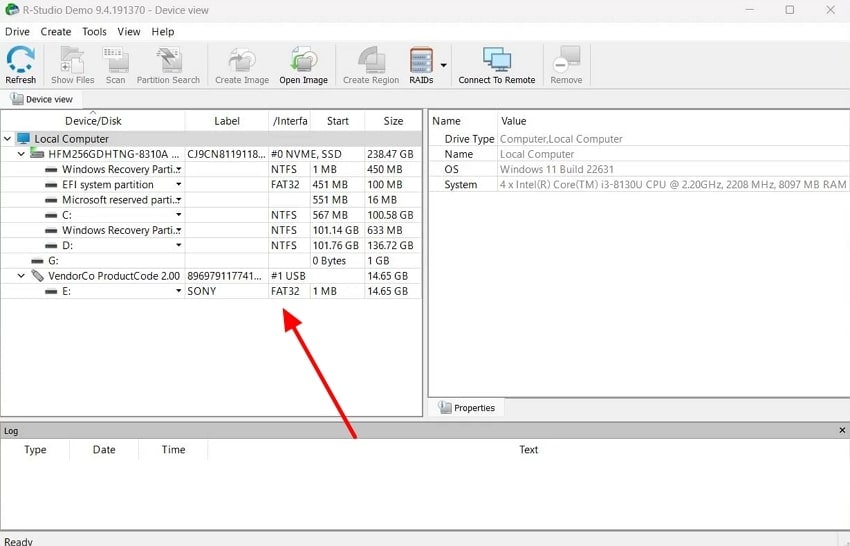This screenshot has height=546, width=850.
Task: Select the '#1 USB' interface cell
Action: tap(289, 276)
